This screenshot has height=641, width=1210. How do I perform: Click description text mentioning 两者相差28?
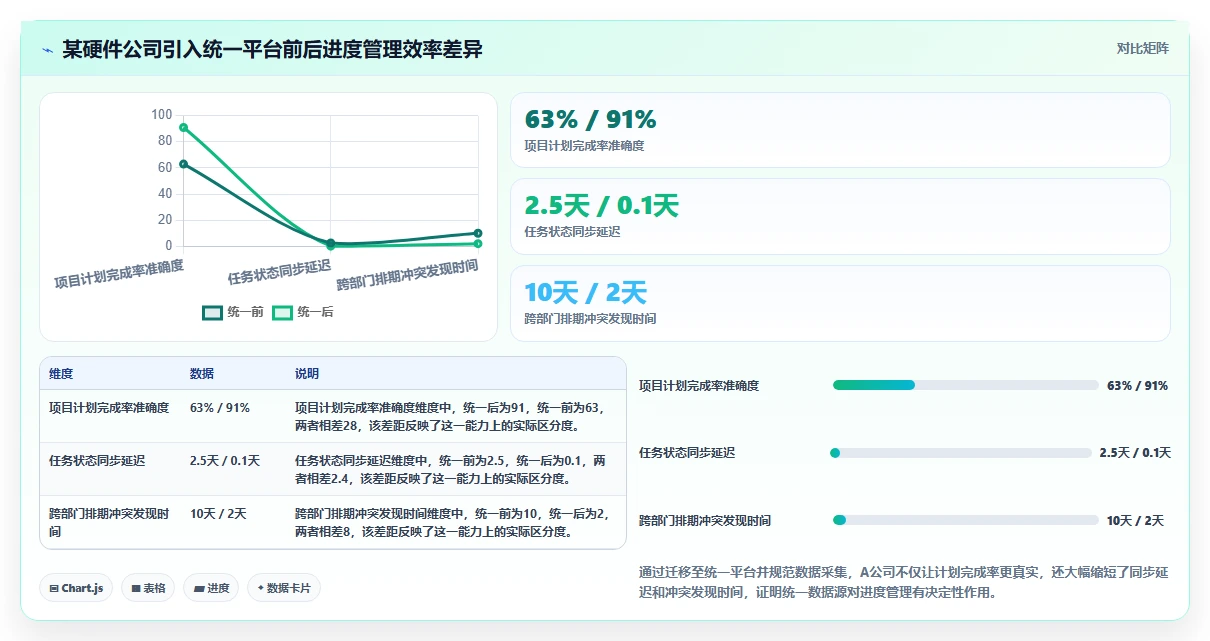[x=450, y=416]
